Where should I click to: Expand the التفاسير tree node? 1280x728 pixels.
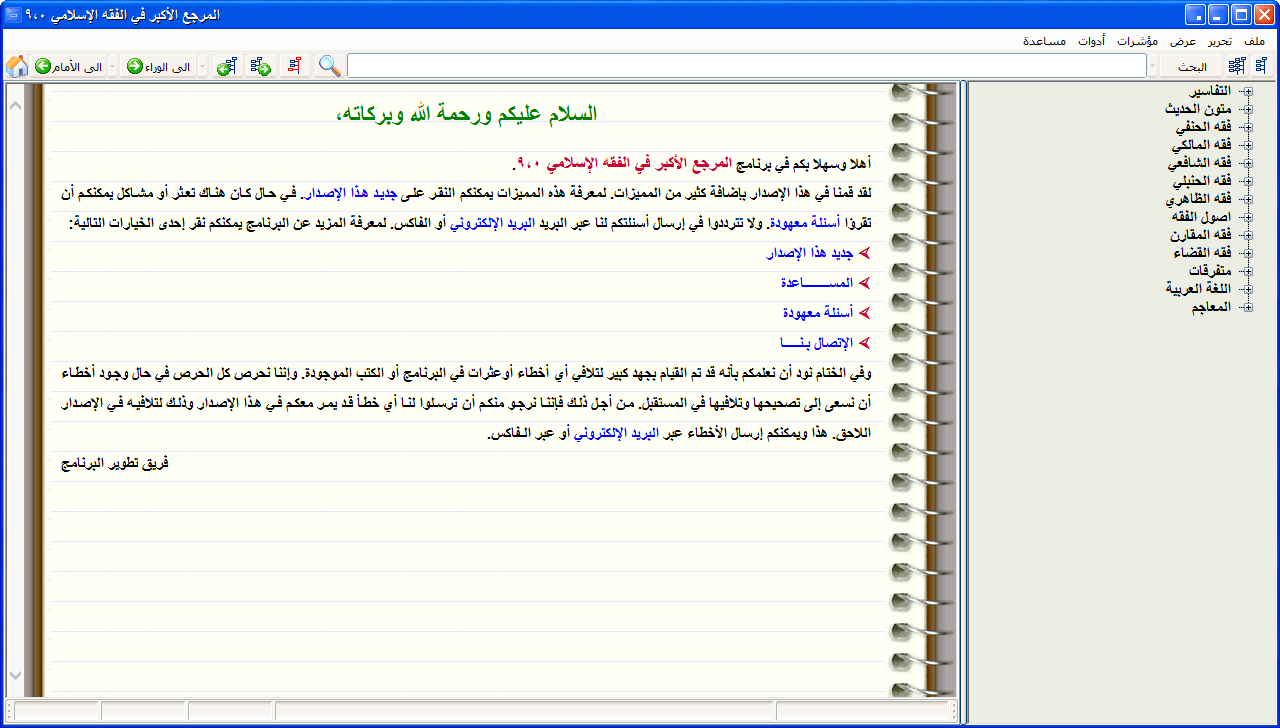(x=1247, y=92)
